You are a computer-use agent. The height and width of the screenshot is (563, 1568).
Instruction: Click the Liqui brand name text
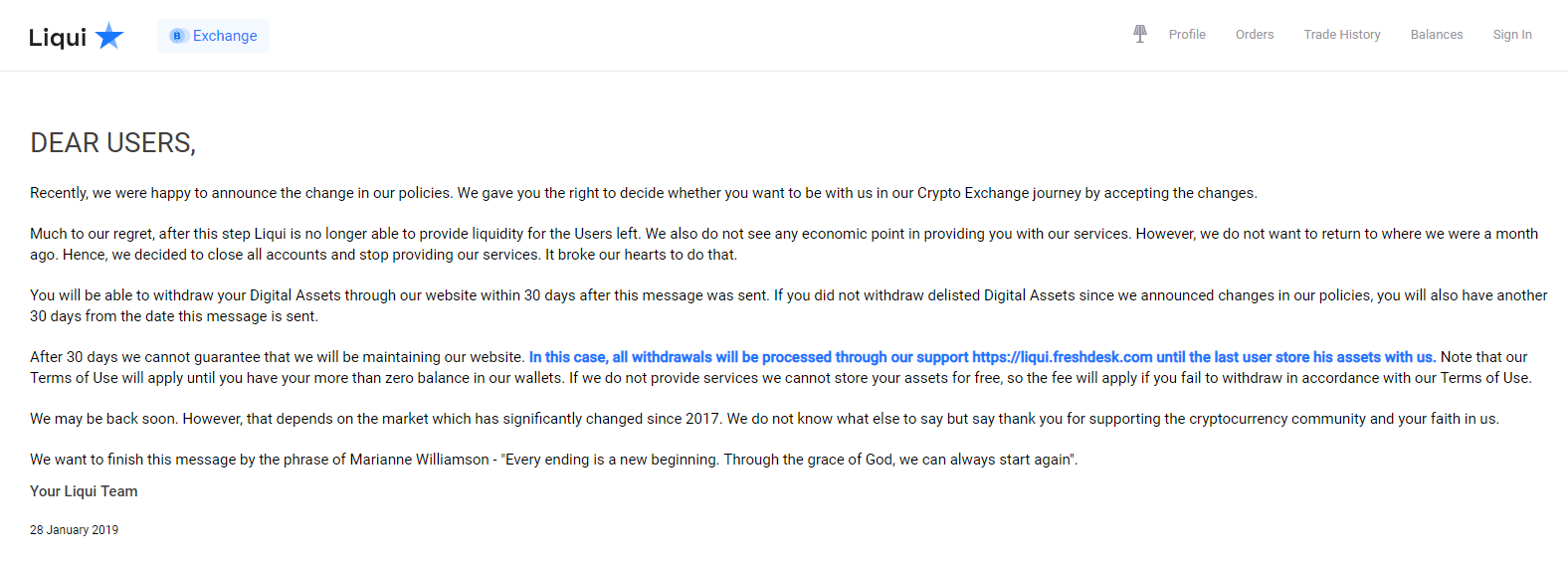point(58,38)
